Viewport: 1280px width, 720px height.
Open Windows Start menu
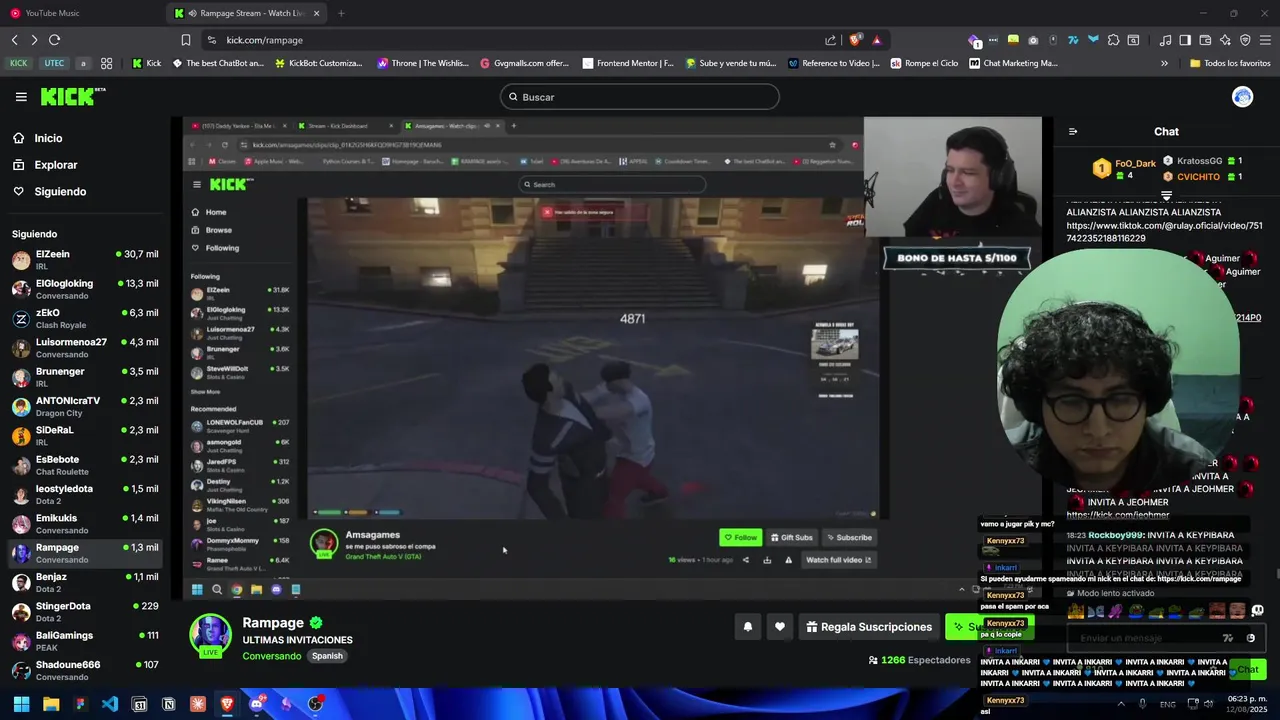tap(21, 704)
